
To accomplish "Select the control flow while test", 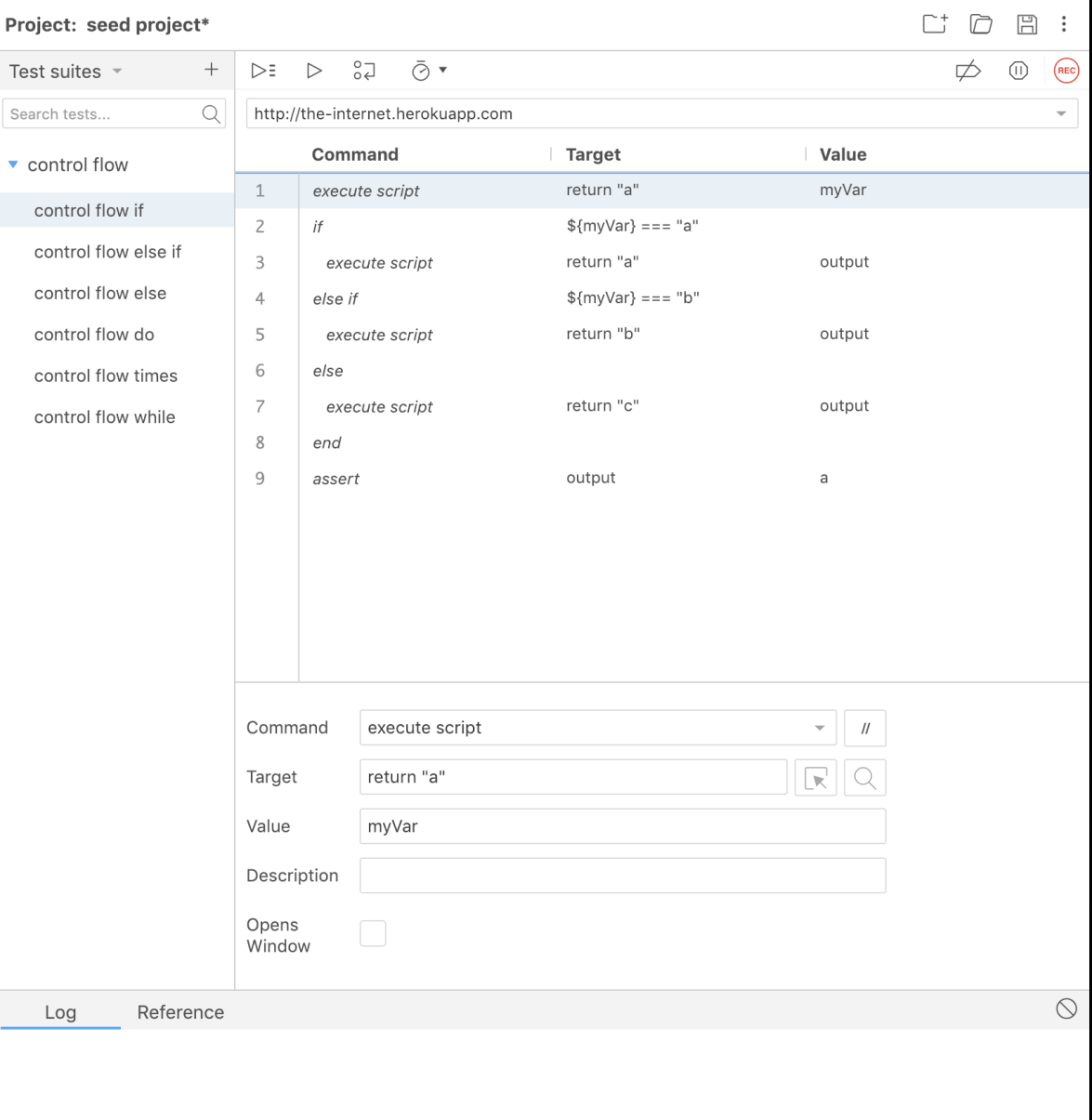I will [104, 416].
